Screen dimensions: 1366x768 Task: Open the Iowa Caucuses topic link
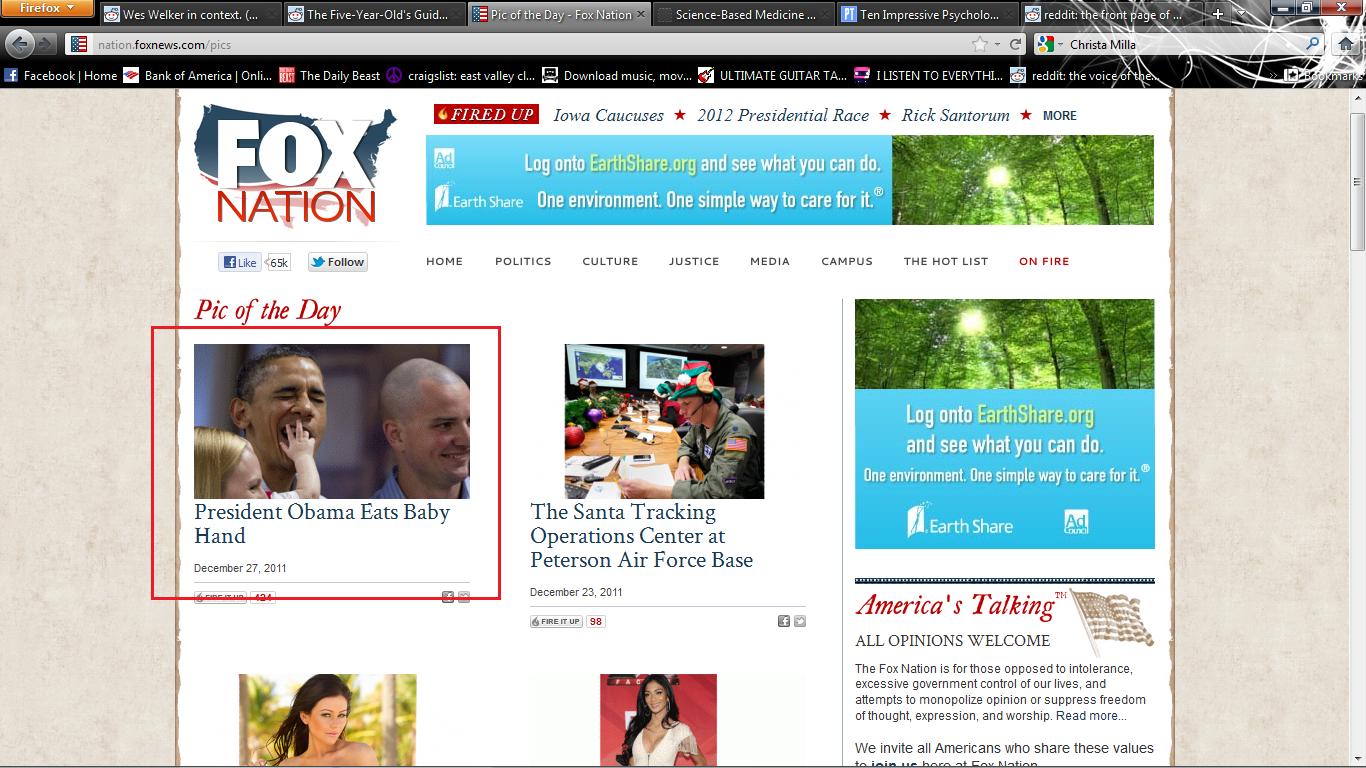pos(608,115)
